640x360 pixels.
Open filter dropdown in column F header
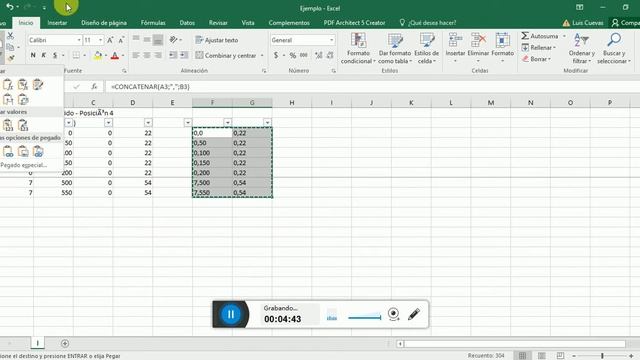click(227, 122)
